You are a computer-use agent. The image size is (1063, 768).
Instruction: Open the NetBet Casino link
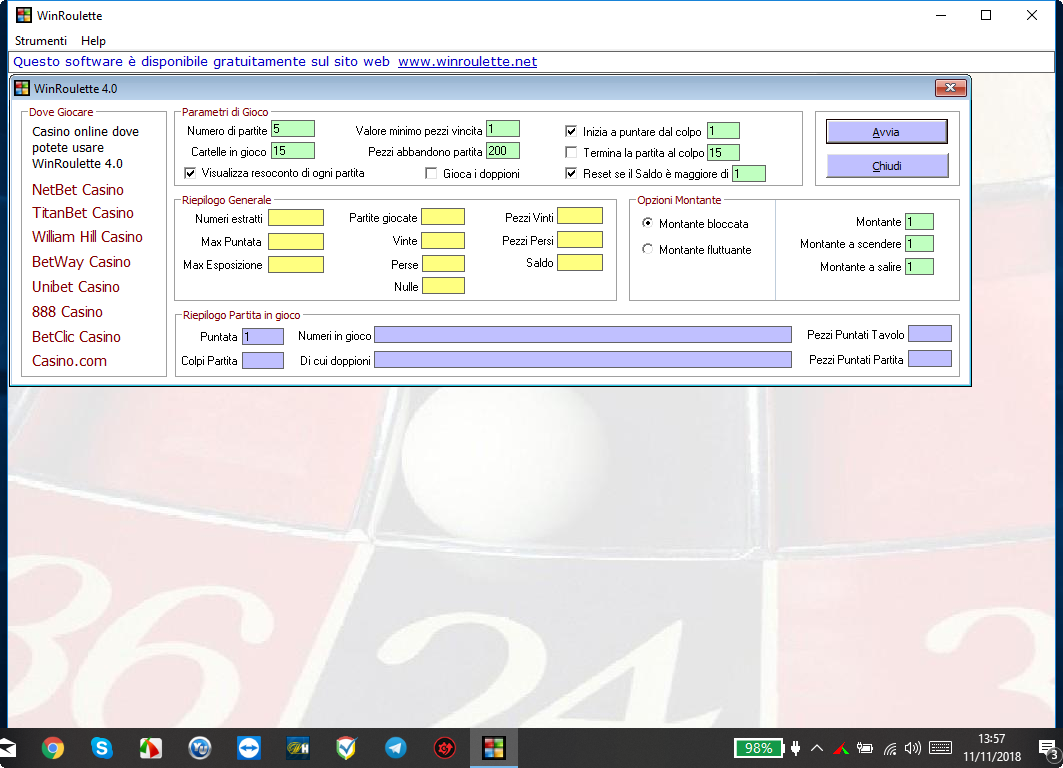78,190
